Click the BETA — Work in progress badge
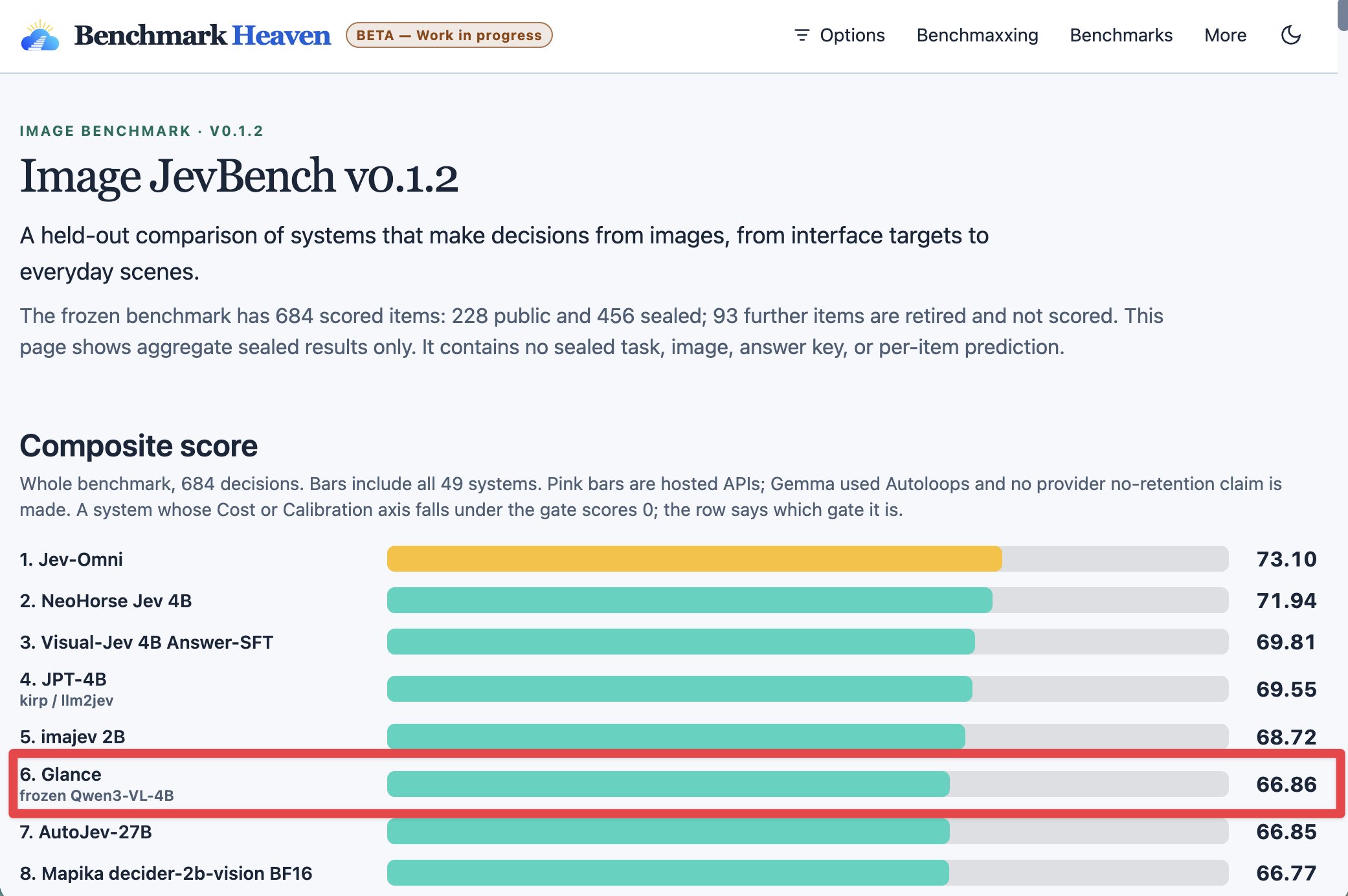1348x896 pixels. 449,35
